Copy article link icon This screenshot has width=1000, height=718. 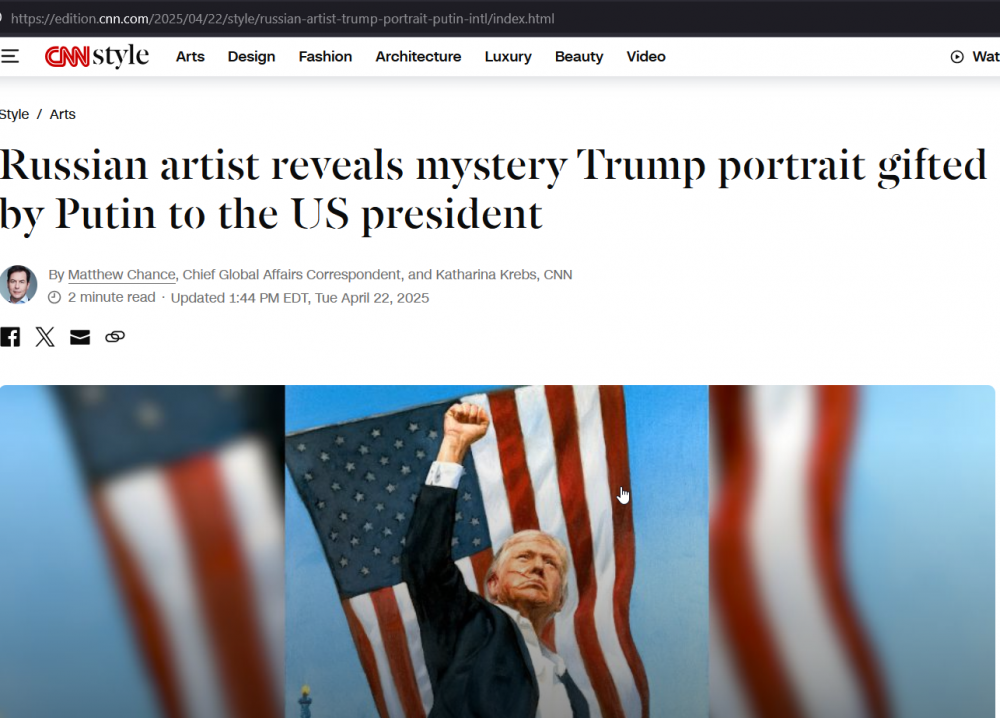[115, 337]
